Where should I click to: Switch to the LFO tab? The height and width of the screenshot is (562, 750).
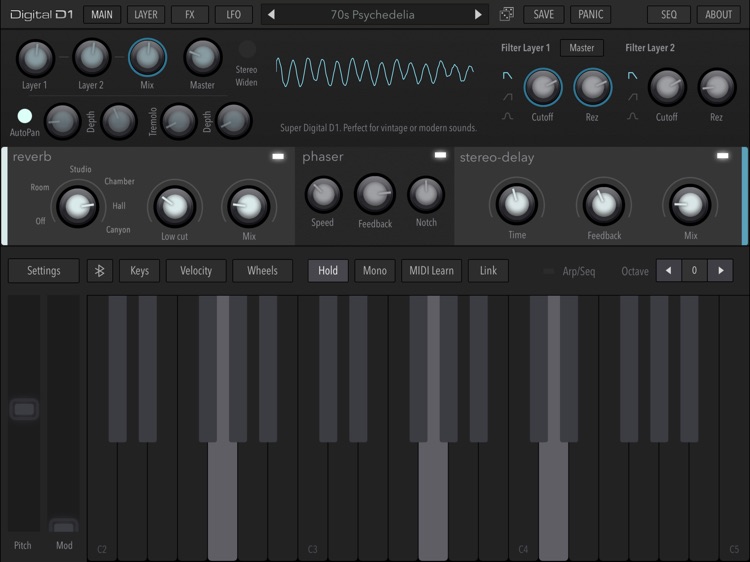(233, 15)
